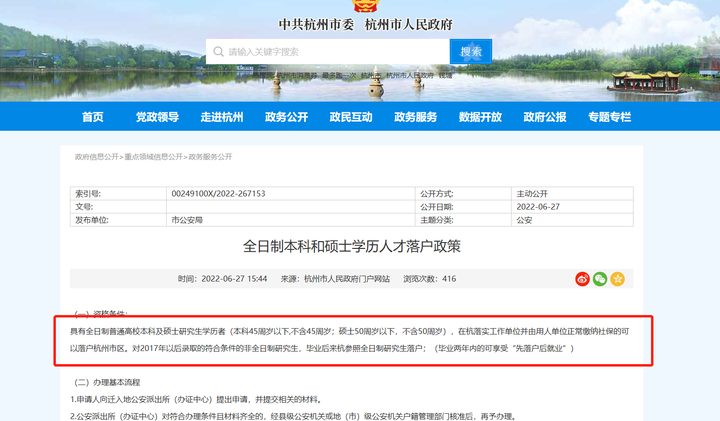Screen dimensions: 720x421
Task: Click step 2 line starting 2.公安派出所（办证中心）
Action: 293,416
